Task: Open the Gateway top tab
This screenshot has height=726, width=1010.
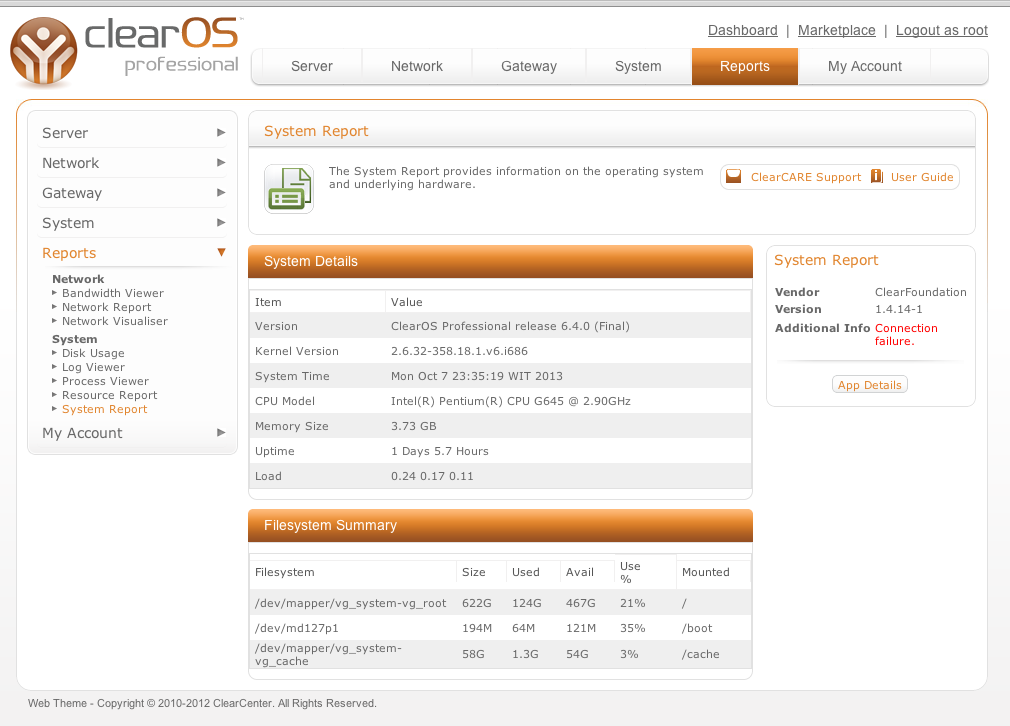Action: (529, 66)
